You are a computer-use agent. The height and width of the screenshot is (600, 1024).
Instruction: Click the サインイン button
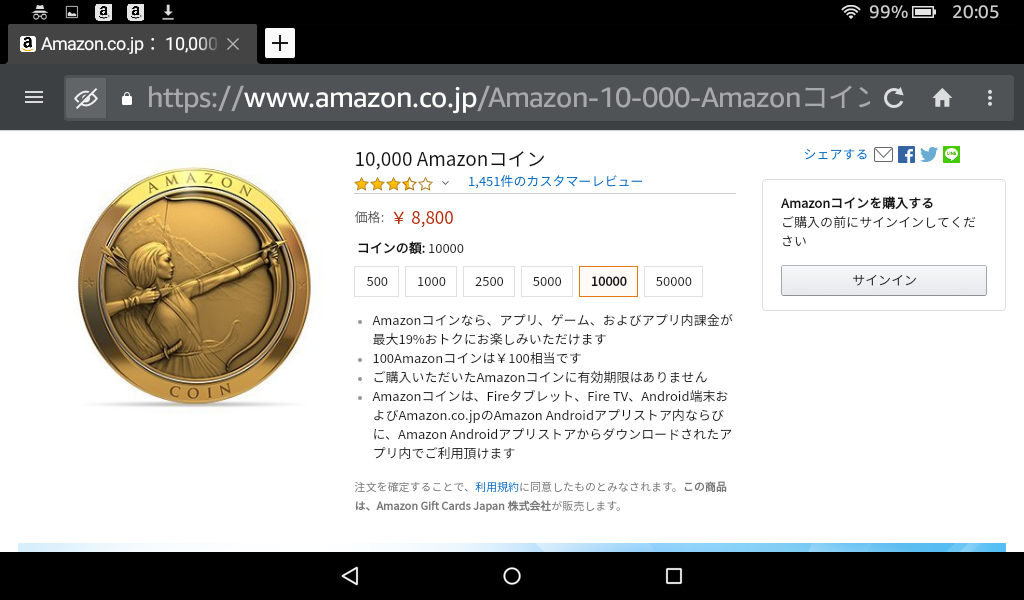[x=884, y=280]
